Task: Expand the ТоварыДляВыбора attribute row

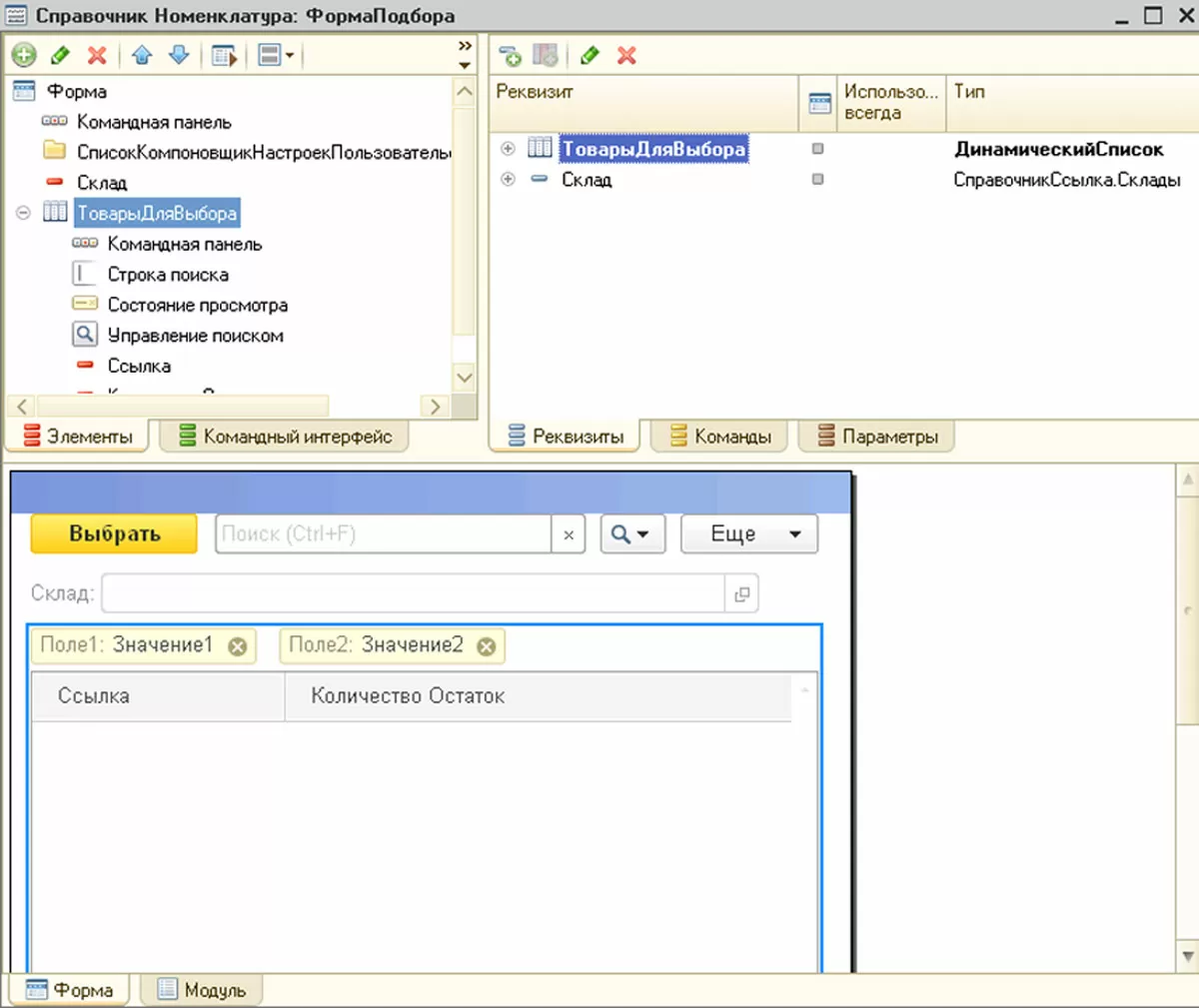Action: point(508,149)
